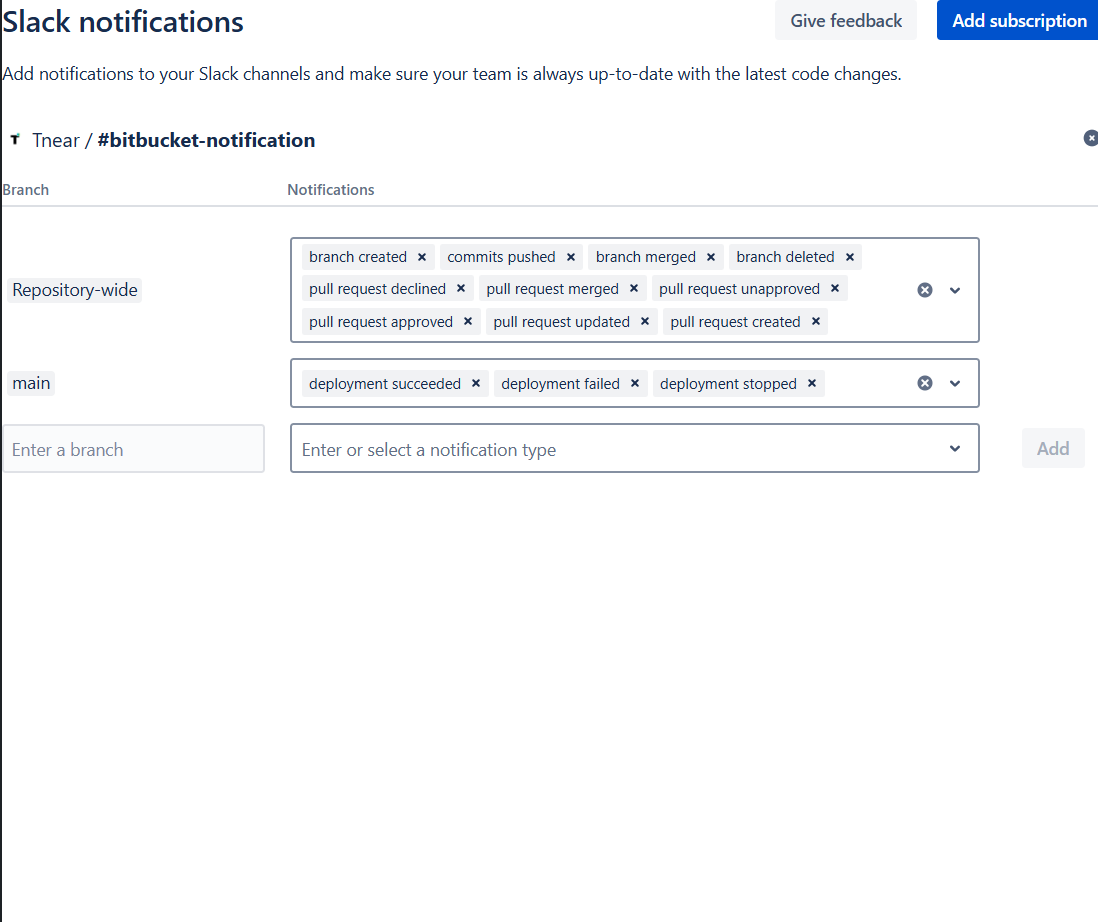Screen dimensions: 1098x922
Task: Remove the 'branch merged' notification tag
Action: [x=711, y=257]
